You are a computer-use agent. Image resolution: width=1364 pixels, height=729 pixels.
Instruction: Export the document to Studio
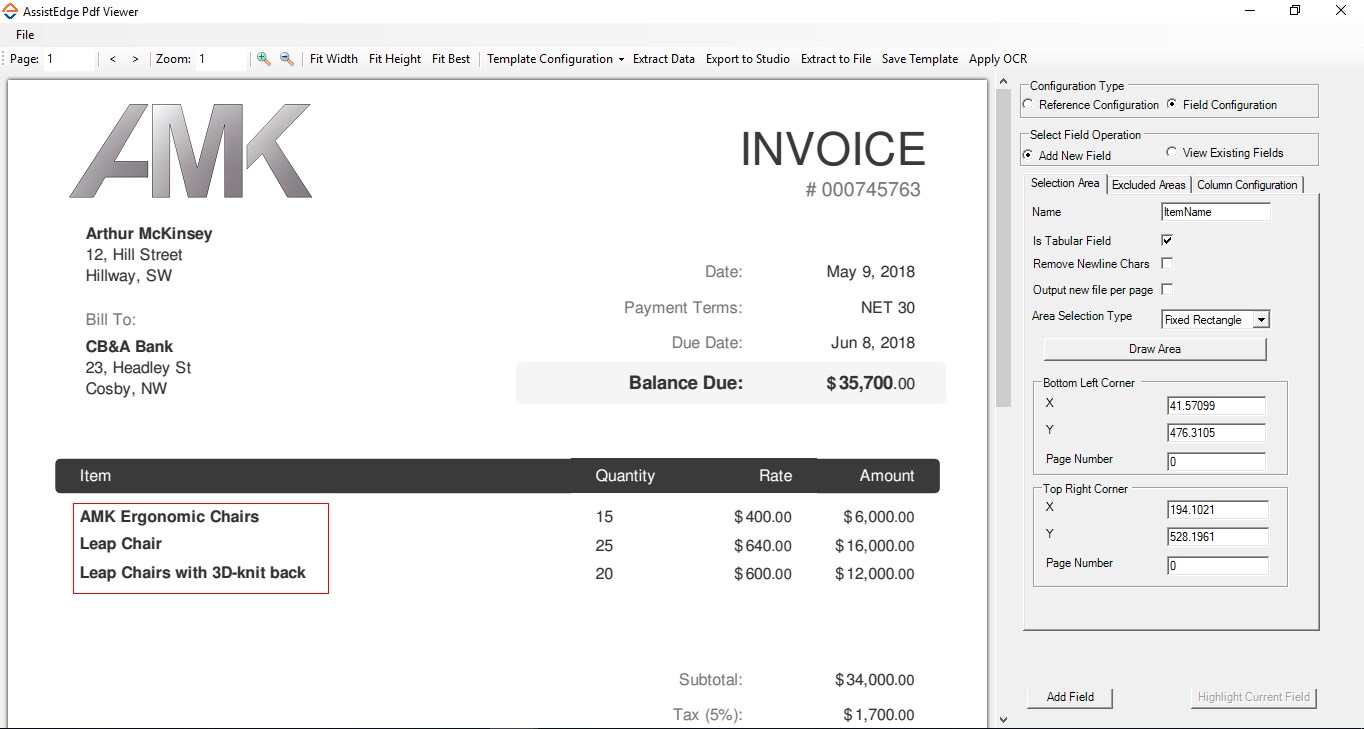(x=747, y=58)
